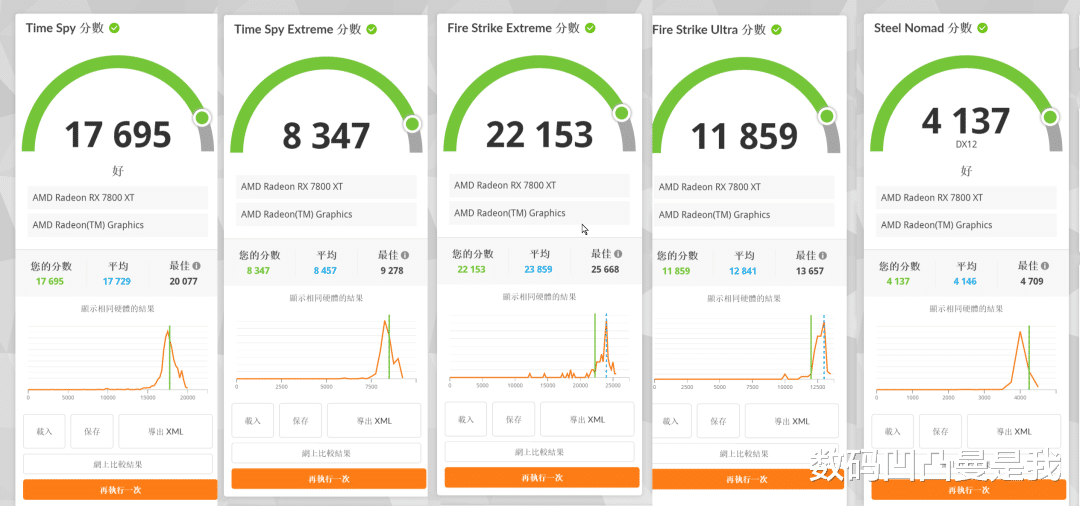The height and width of the screenshot is (506, 1080).
Task: Click the best value 25 668
Action: 605,270
